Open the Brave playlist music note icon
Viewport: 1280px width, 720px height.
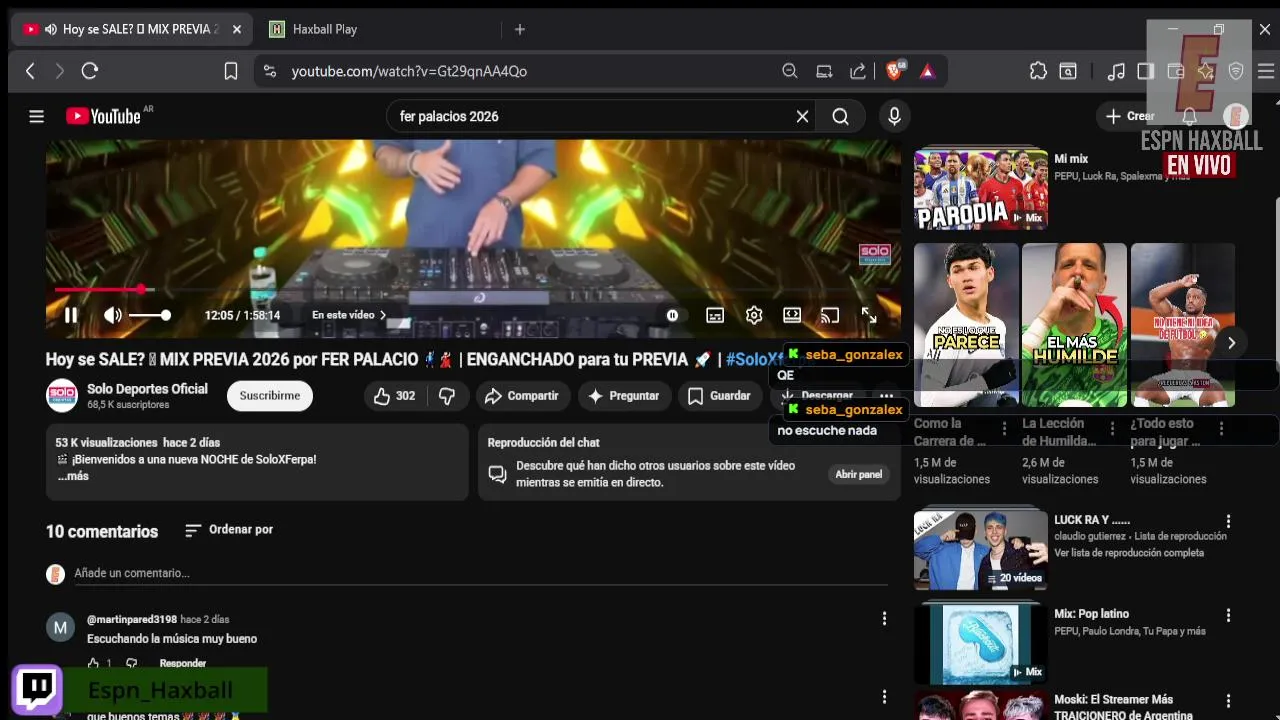pos(1116,71)
